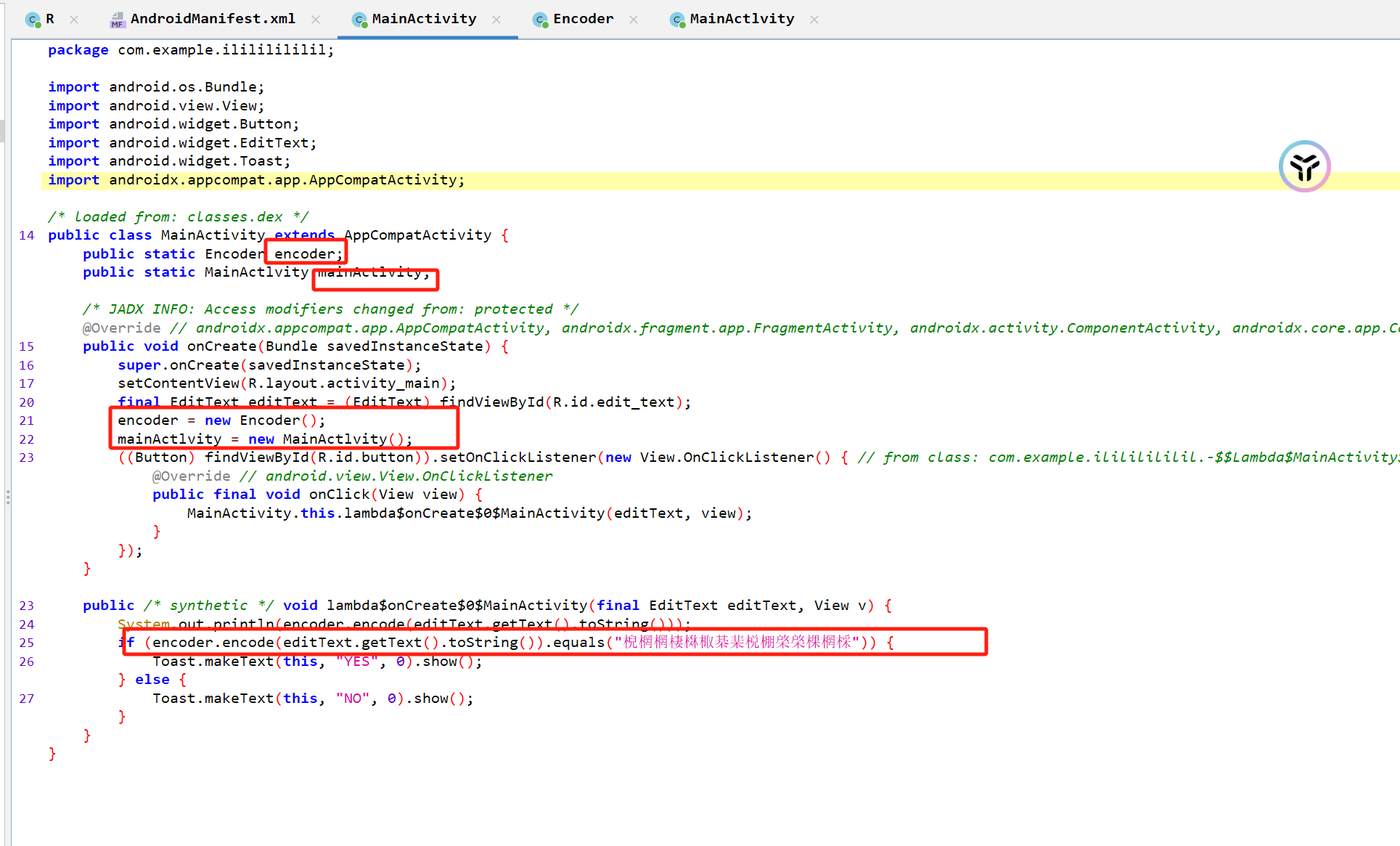
Task: Switch to the MainActlvity tab
Action: 741,19
